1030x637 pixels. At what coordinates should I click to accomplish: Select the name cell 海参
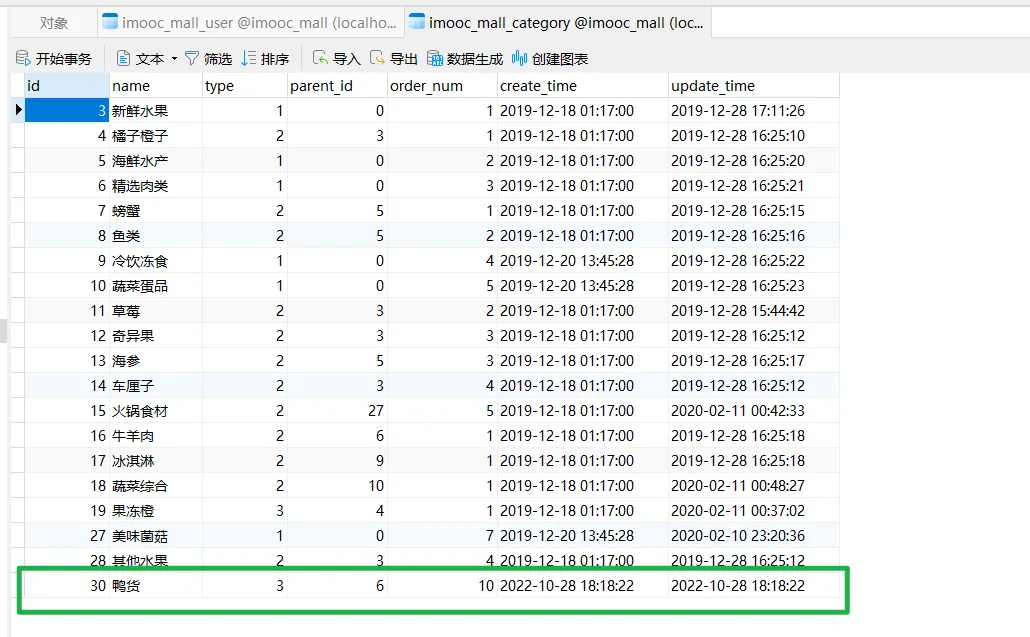[156, 361]
